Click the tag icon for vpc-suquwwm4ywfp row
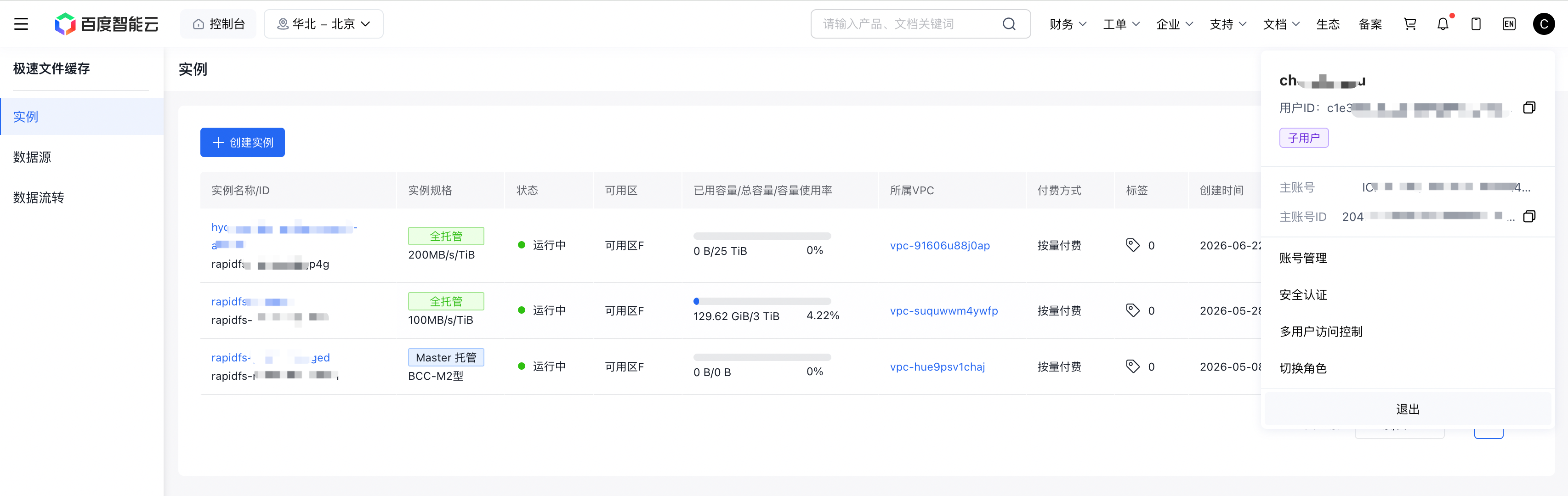1568x496 pixels. tap(1132, 310)
